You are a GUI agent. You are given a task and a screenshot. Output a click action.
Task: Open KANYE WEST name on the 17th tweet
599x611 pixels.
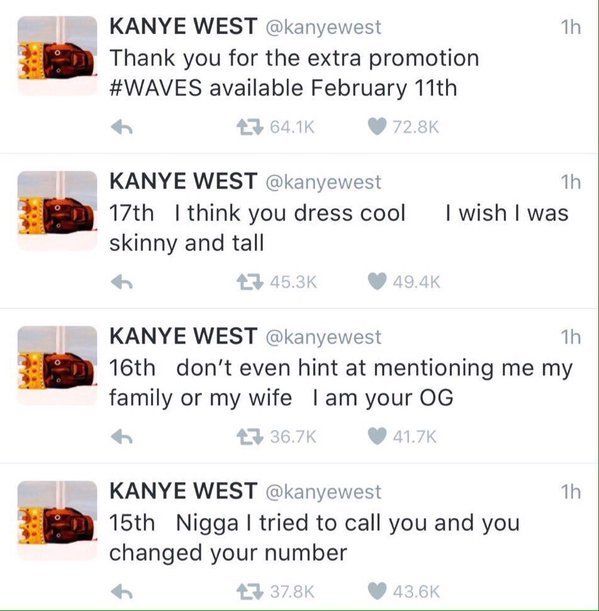(183, 182)
